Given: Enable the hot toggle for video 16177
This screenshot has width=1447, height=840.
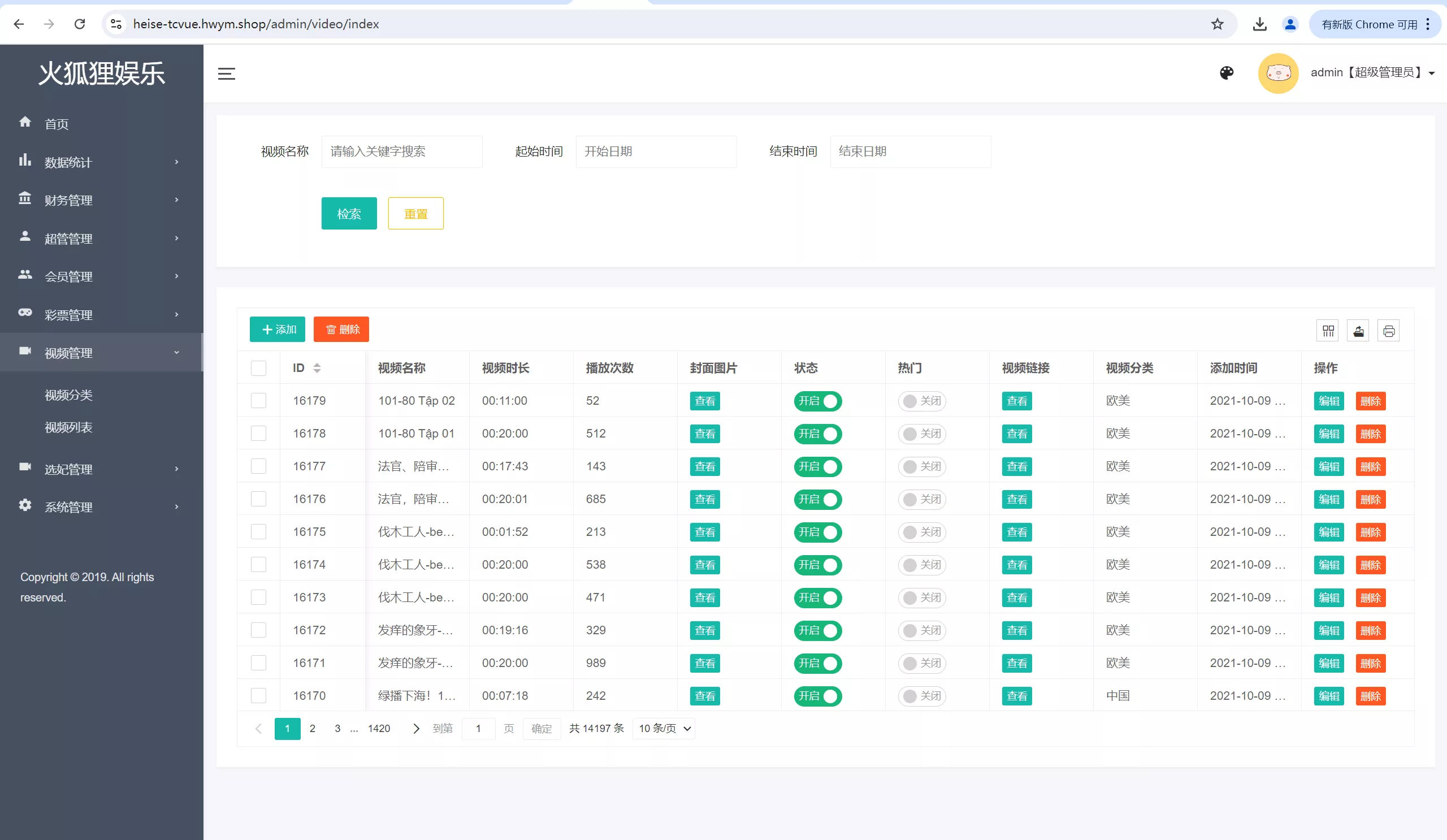Looking at the screenshot, I should pyautogui.click(x=921, y=466).
